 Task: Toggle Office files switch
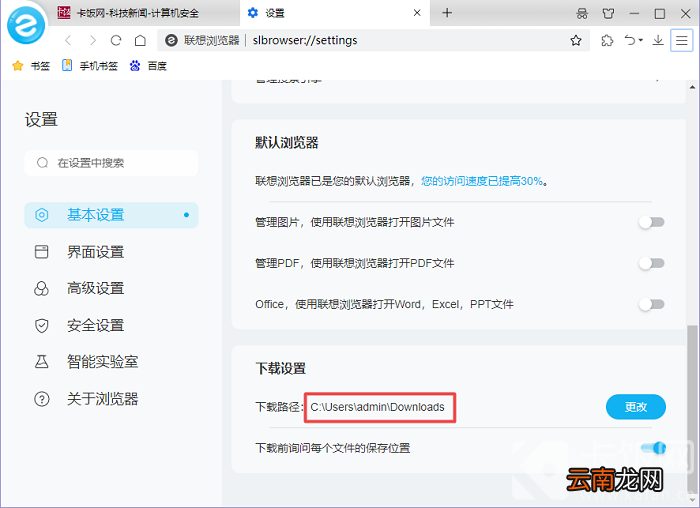click(x=652, y=304)
